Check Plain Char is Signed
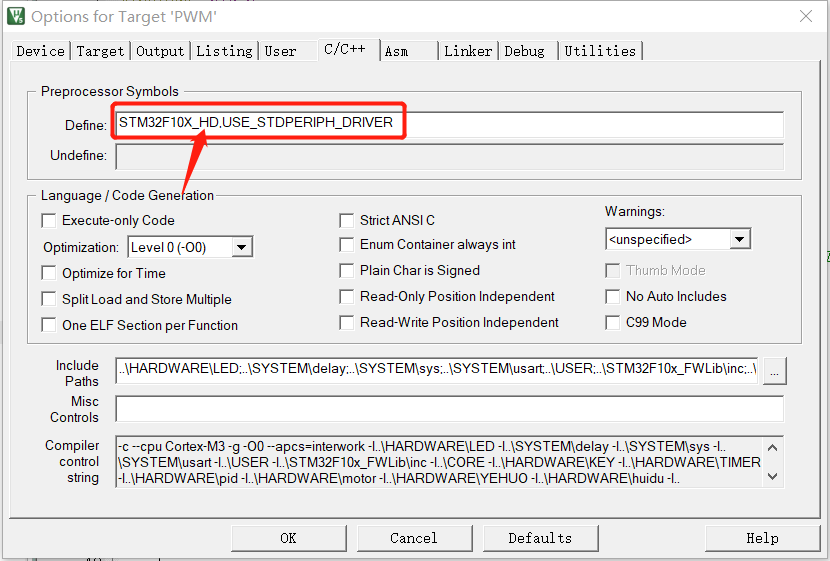The image size is (830, 561). (x=347, y=271)
